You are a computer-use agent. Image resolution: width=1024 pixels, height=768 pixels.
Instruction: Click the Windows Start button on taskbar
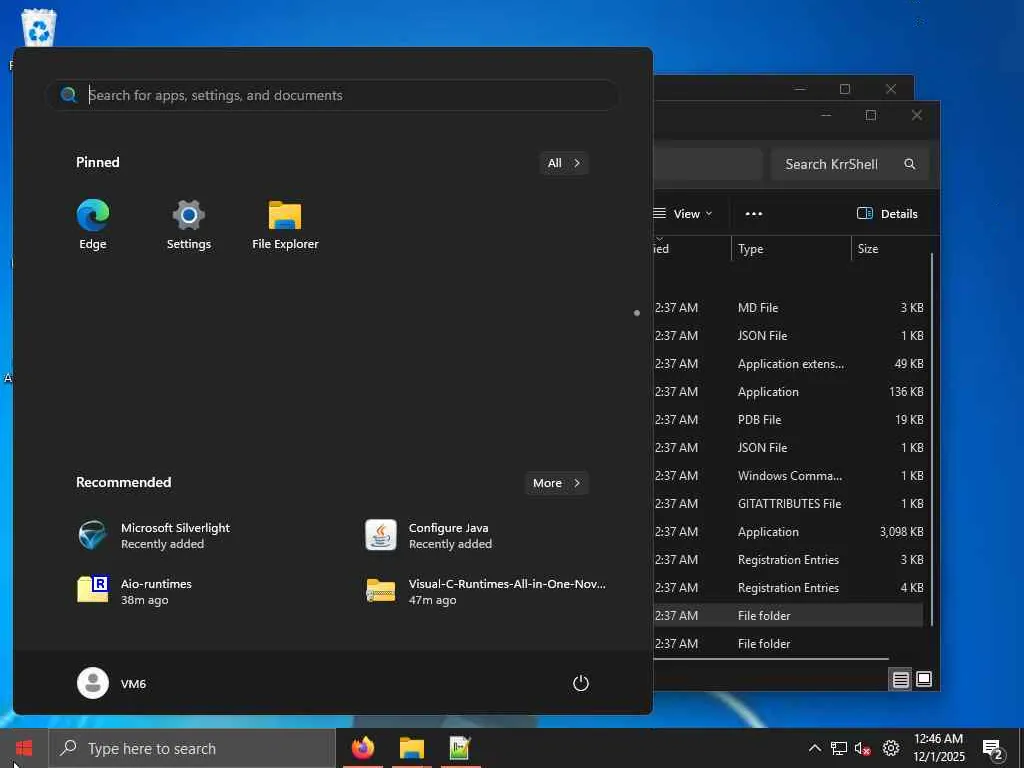click(24, 748)
